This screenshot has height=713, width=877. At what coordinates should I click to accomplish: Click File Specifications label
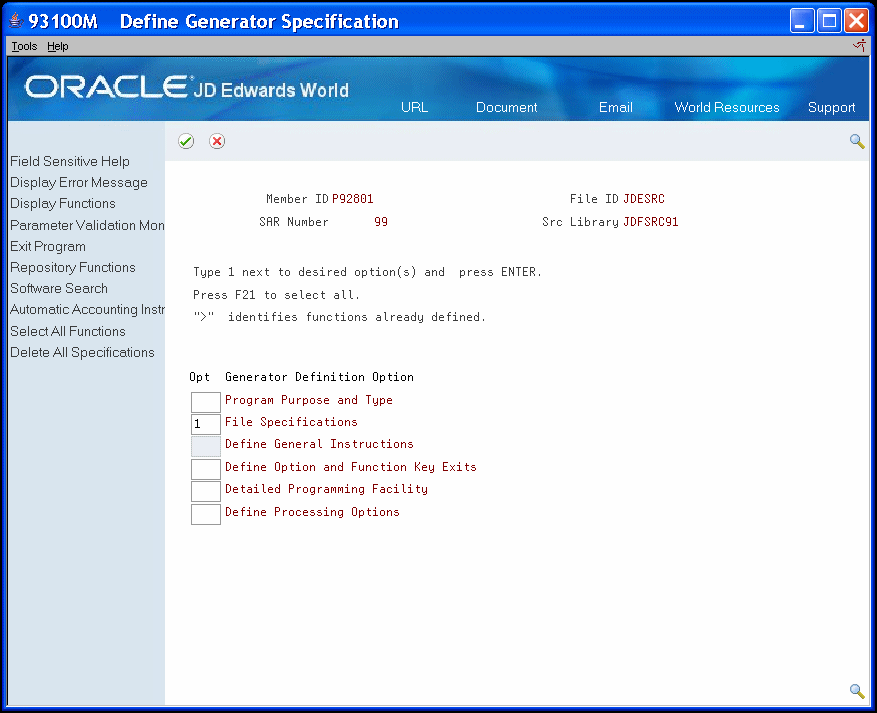[x=291, y=422]
